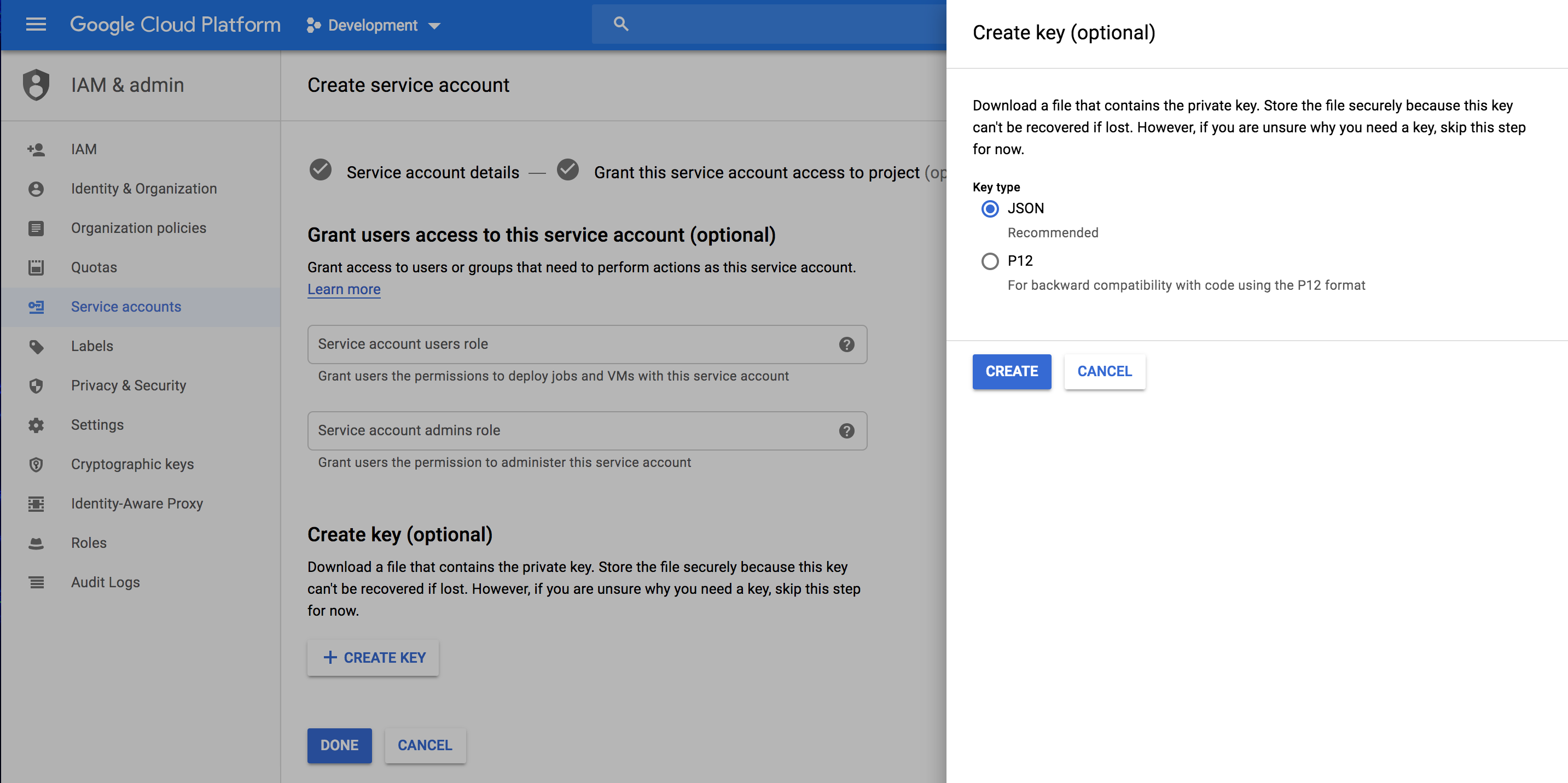Click CANCEL in Create key panel
1568x783 pixels.
tap(1104, 371)
